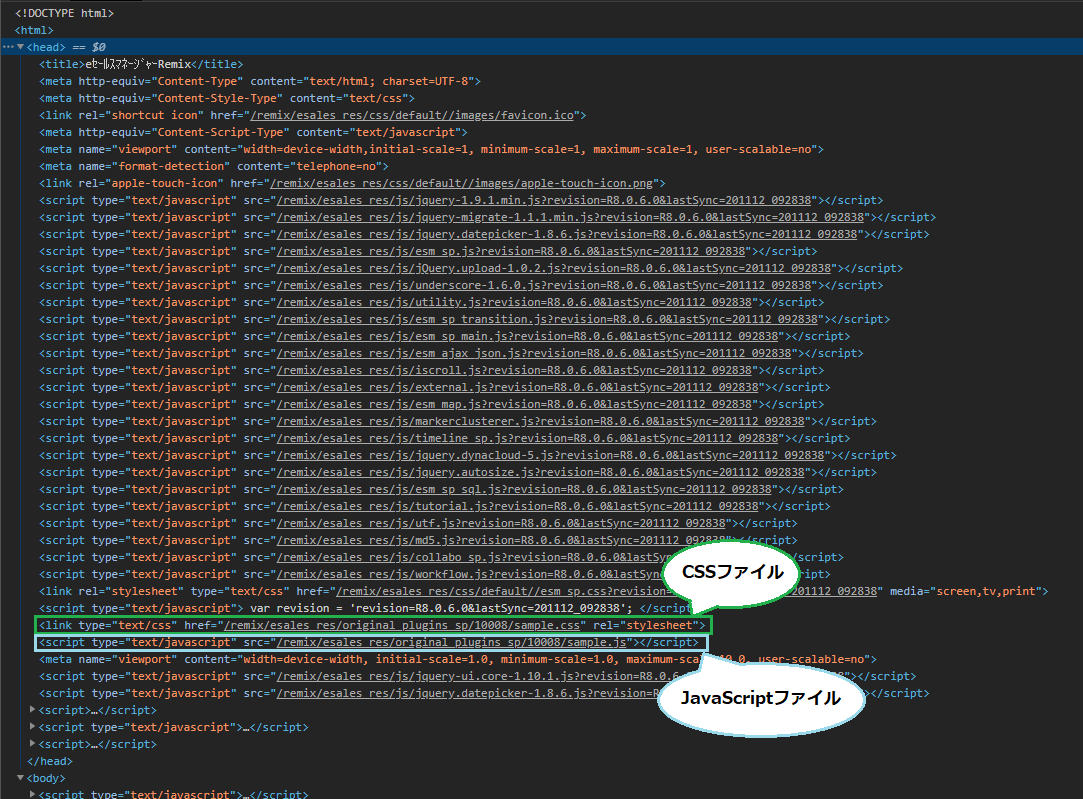Select the Content-Script-Type meta row

coord(253,132)
